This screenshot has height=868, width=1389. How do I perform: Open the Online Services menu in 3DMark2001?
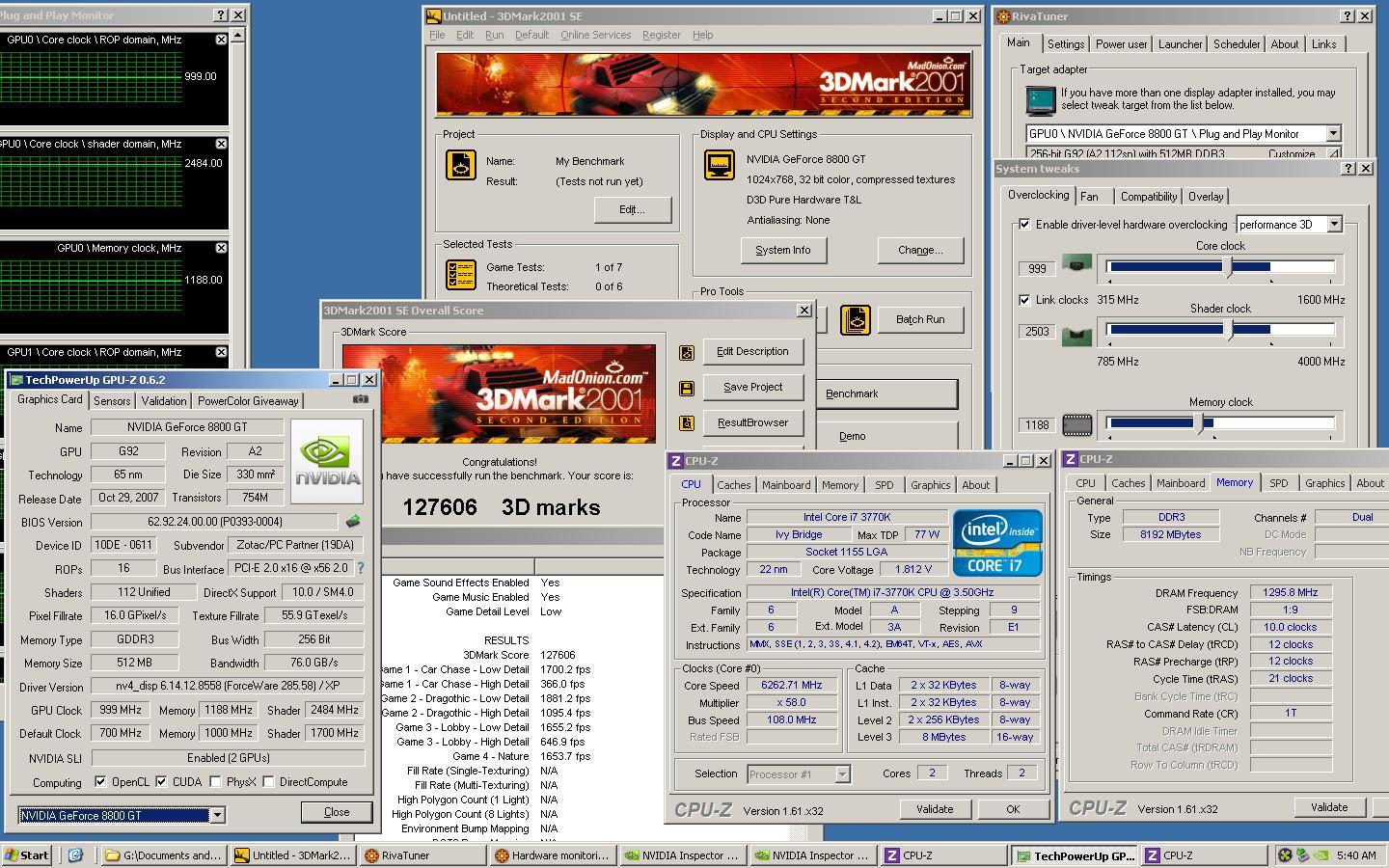point(595,35)
